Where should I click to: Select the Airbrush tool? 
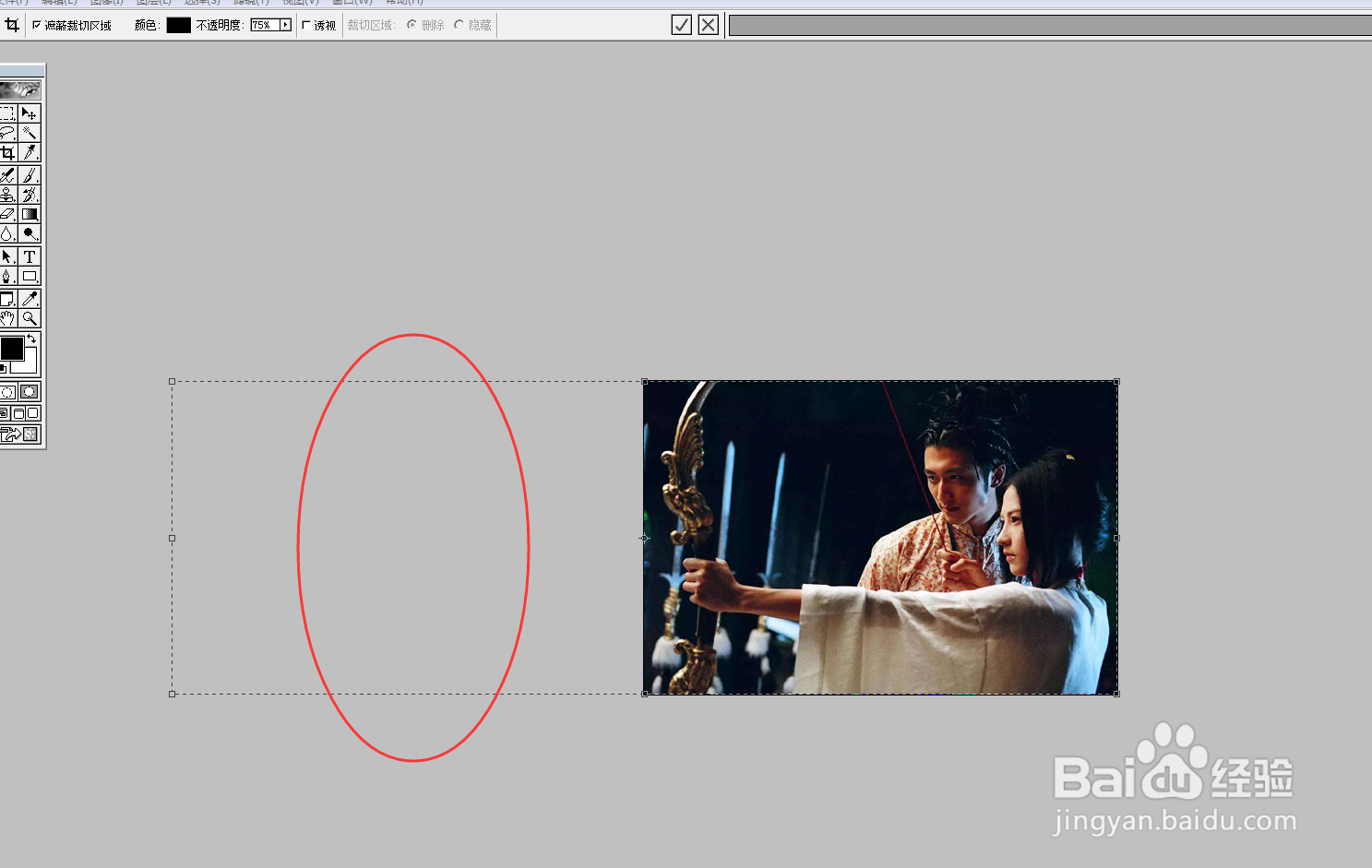tap(7, 175)
